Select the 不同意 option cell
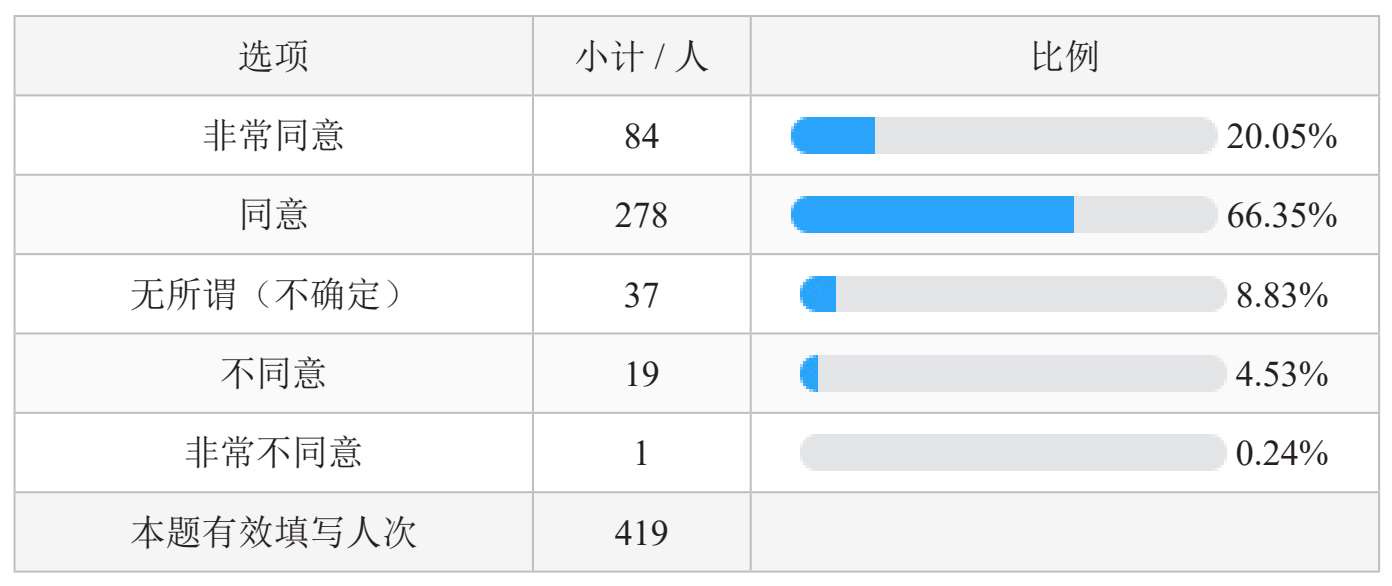Screen dimensions: 1392x586 274,373
